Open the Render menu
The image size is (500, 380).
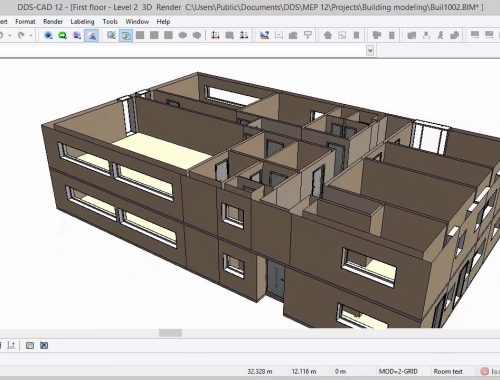(53, 22)
